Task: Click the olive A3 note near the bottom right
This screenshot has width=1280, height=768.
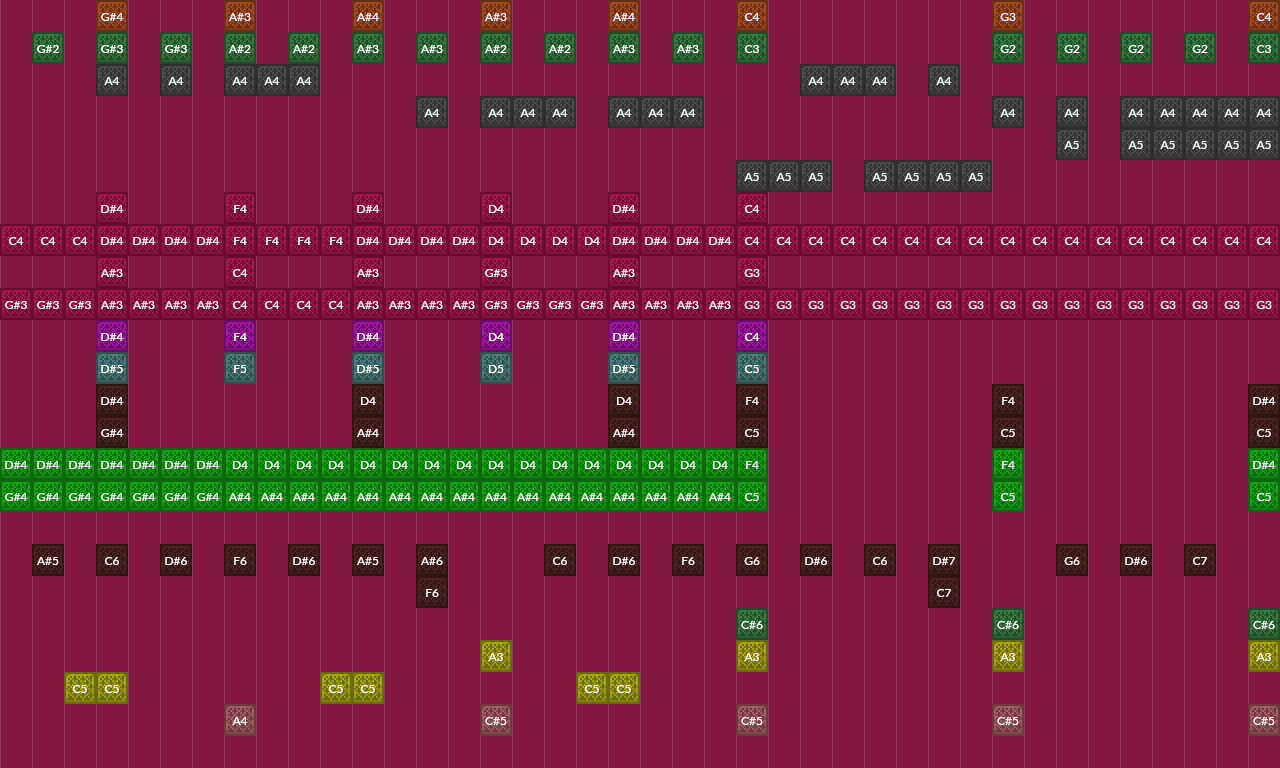Action: tap(1263, 656)
